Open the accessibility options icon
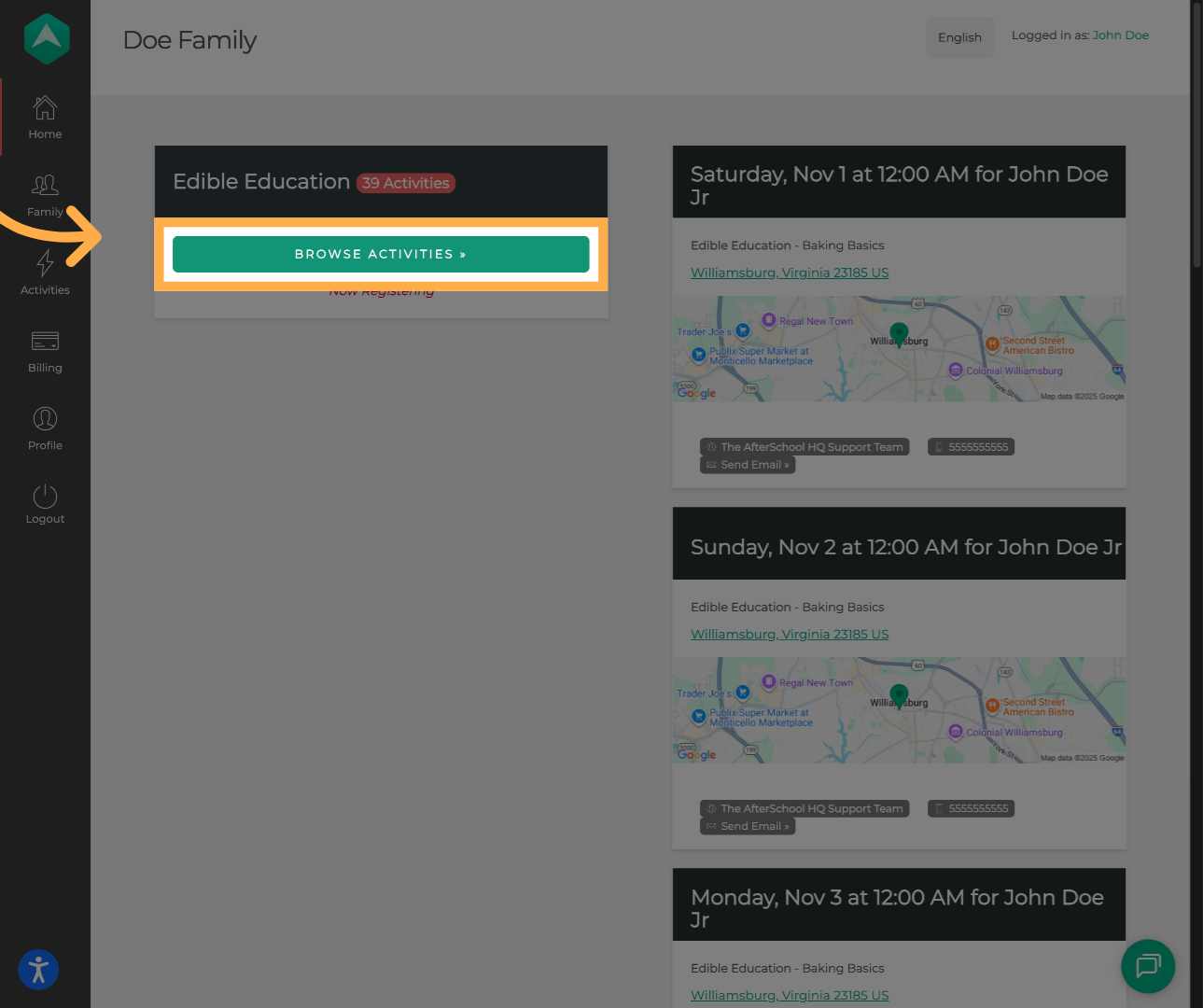Screen dimensions: 1203x1008 click(38, 970)
